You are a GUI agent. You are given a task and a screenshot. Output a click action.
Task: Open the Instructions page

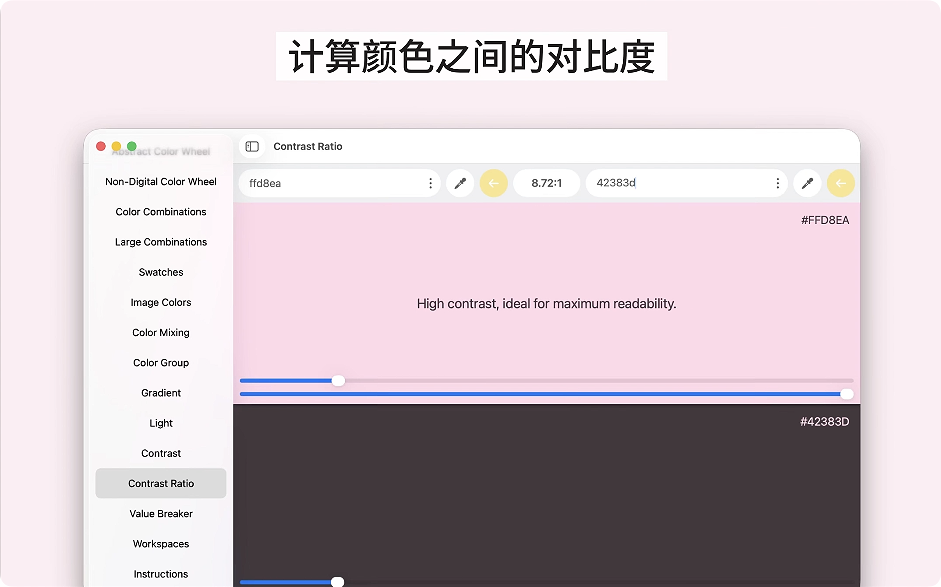point(160,573)
